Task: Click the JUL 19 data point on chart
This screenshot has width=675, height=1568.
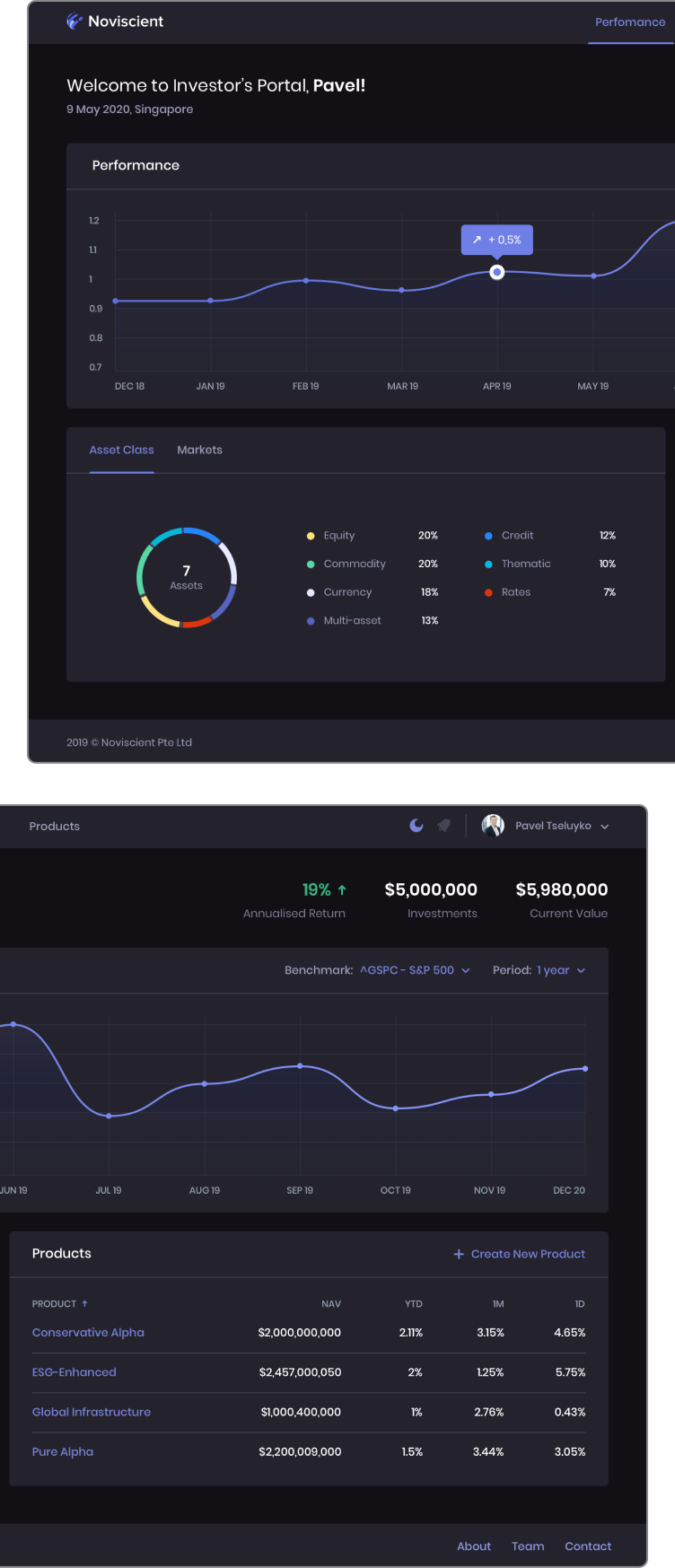Action: click(109, 1116)
